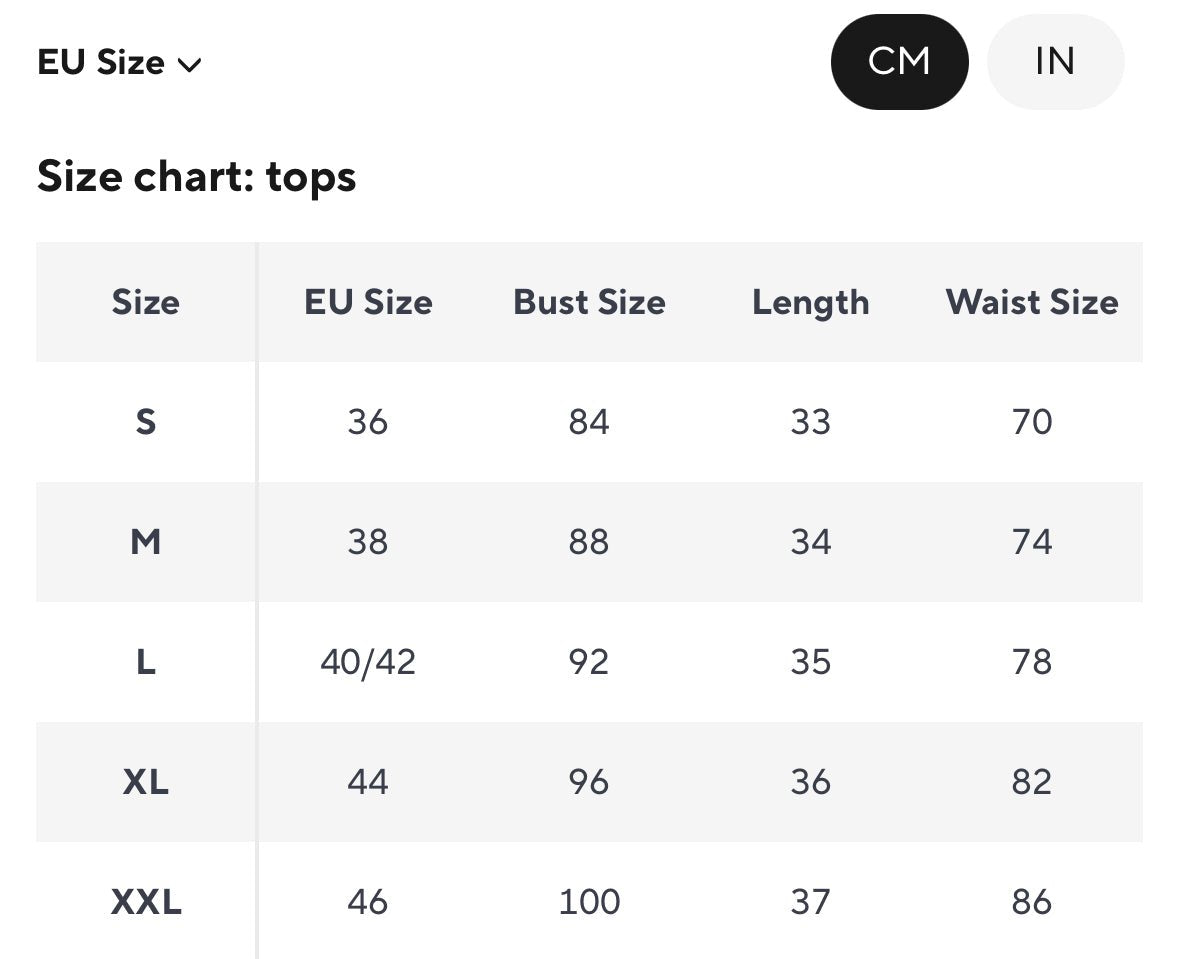Select the EU Size column header in table
Image resolution: width=1179 pixels, height=959 pixels.
368,302
